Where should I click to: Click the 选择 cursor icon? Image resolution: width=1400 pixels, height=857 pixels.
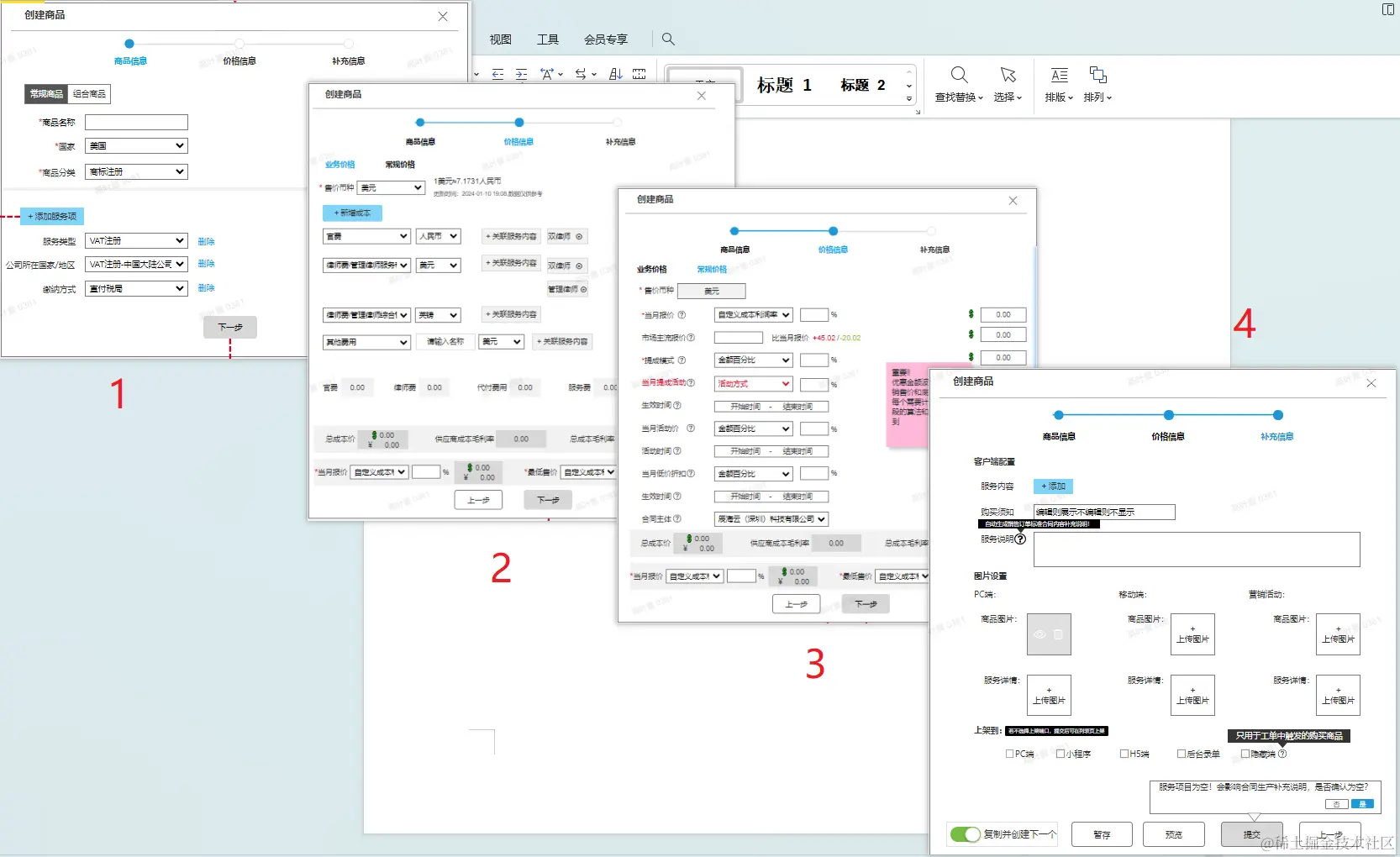click(1008, 75)
